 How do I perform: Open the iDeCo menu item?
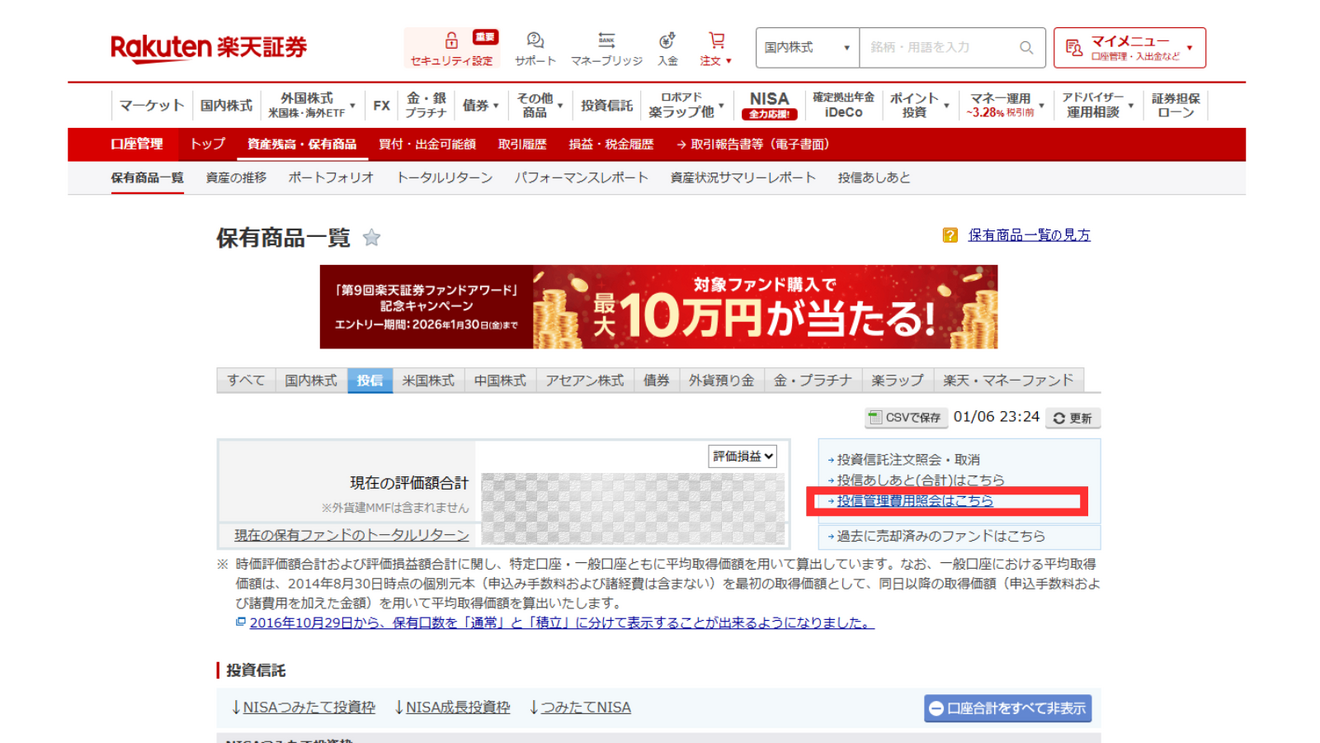pos(843,105)
